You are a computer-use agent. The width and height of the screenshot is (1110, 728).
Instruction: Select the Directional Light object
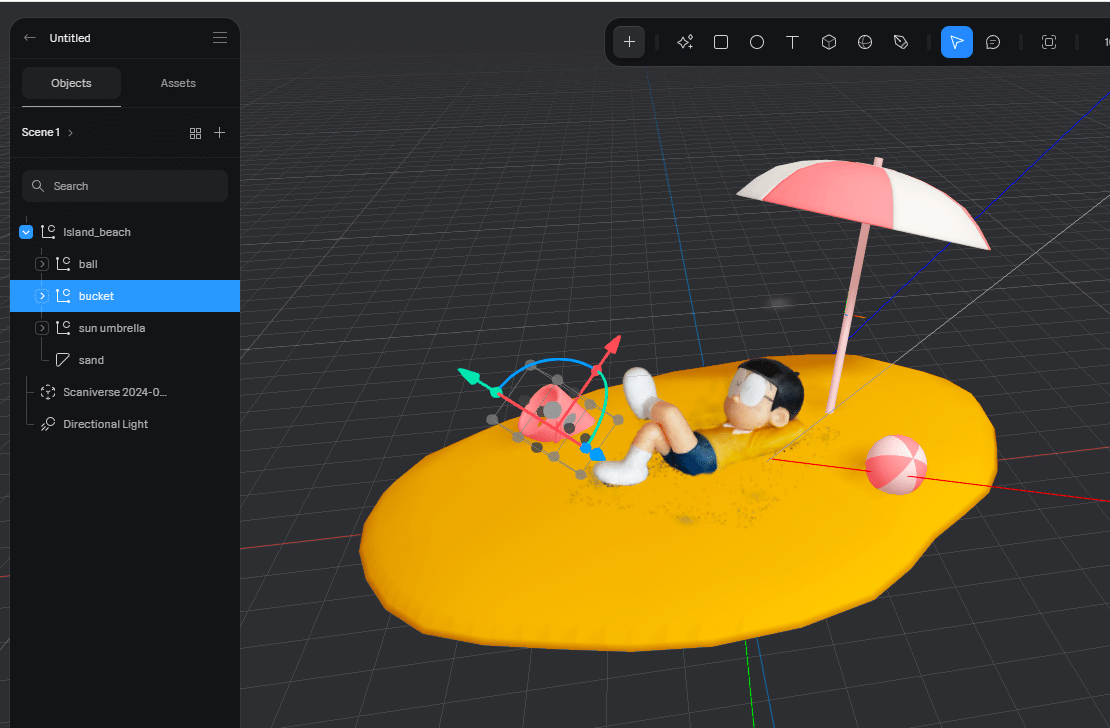[x=125, y=423]
